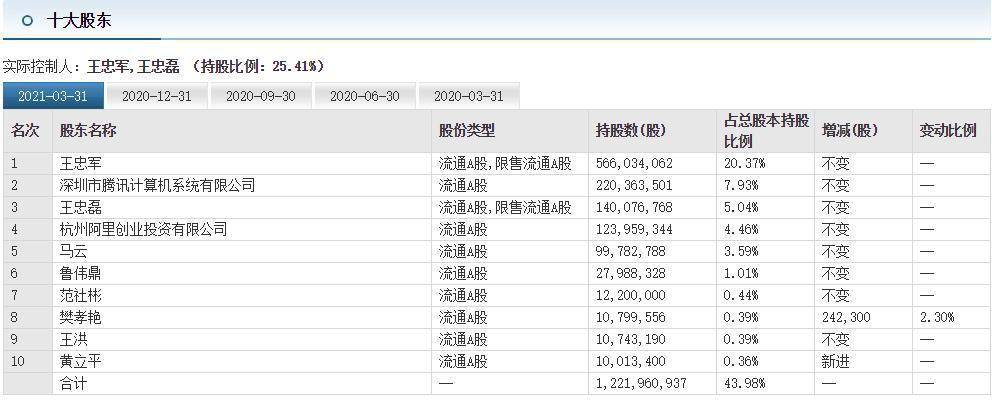Select shareholder 鲁伟鼎

click(80, 273)
